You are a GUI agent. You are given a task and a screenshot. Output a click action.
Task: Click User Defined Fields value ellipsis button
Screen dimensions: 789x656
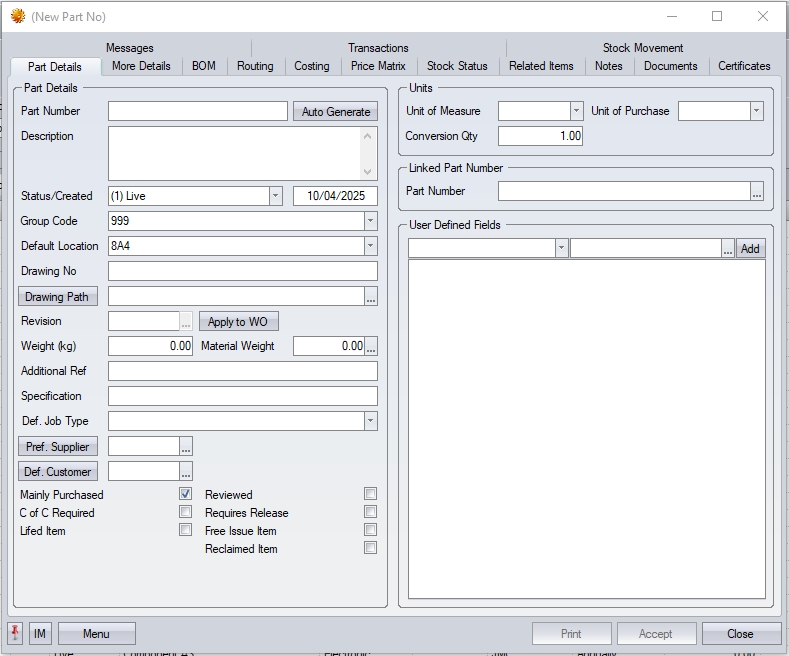click(x=728, y=248)
